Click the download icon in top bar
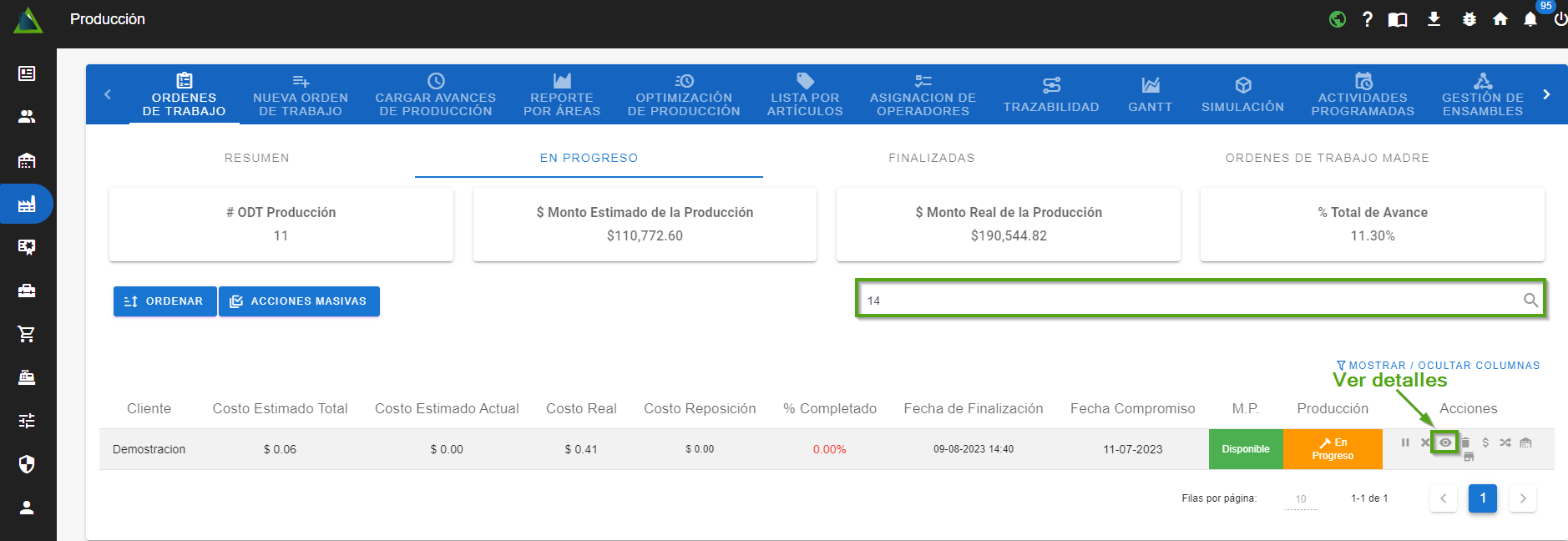 pos(1434,19)
